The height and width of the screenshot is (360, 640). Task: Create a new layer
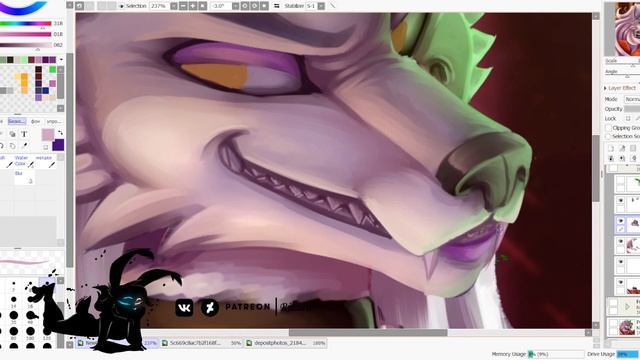611,148
